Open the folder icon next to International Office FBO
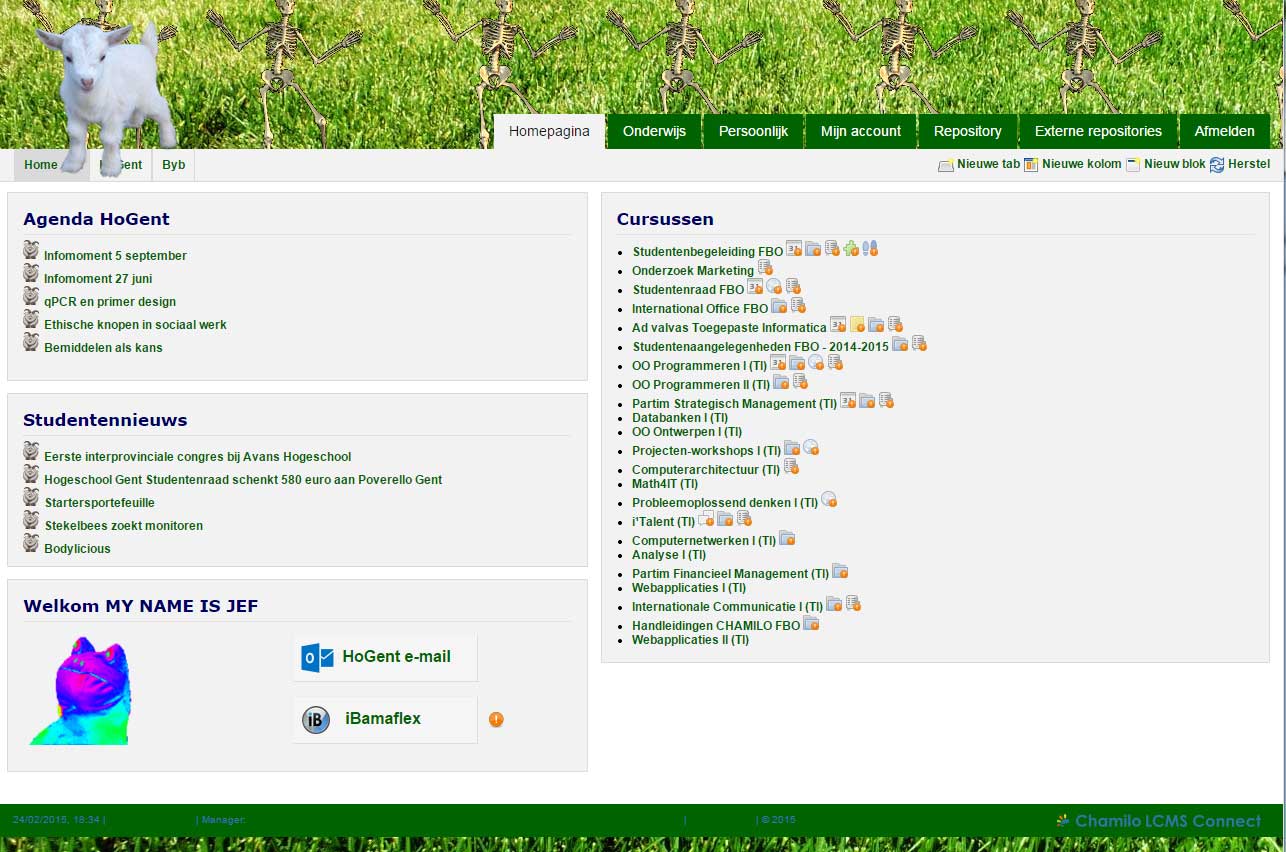 (x=779, y=305)
